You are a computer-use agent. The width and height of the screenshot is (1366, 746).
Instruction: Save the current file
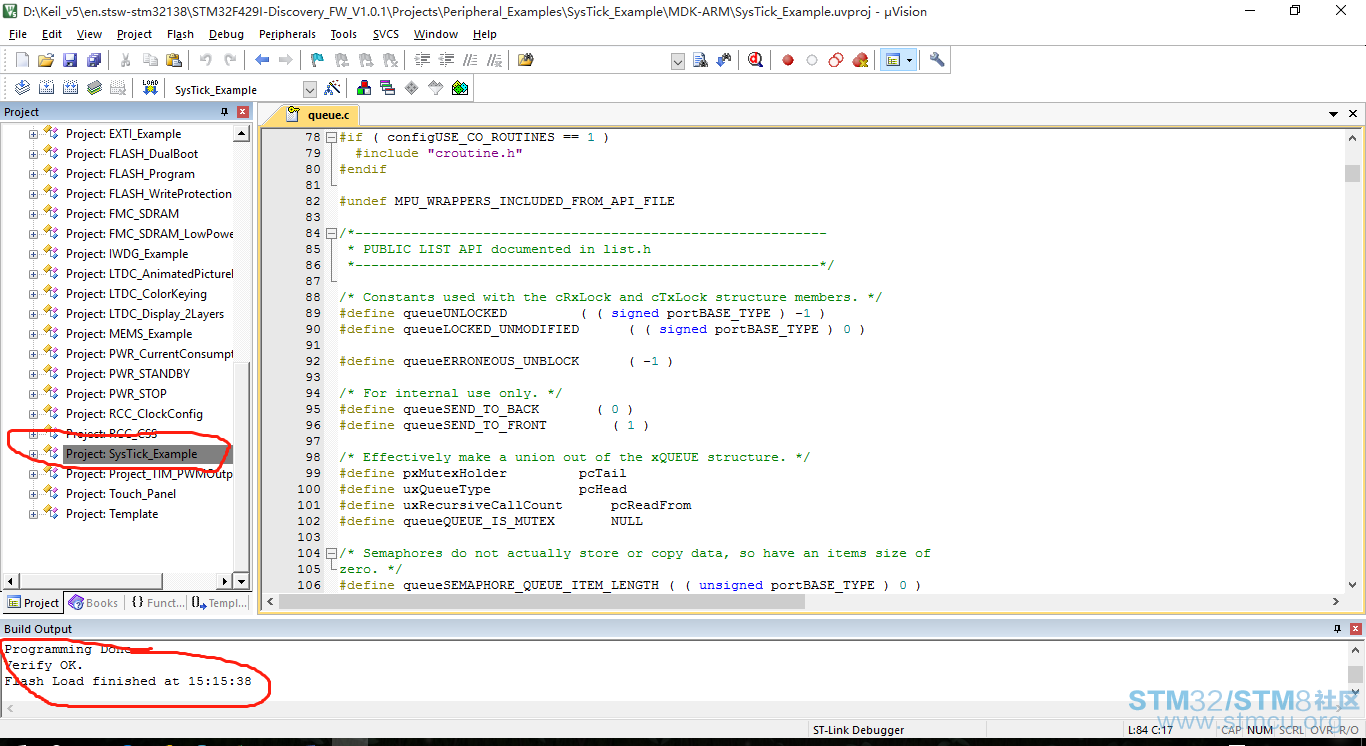[x=70, y=60]
